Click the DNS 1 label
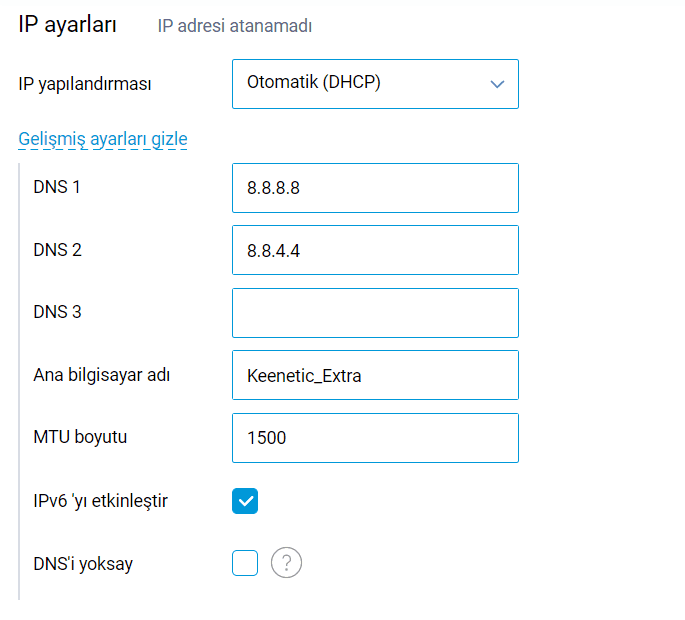This screenshot has width=685, height=620. tap(57, 187)
